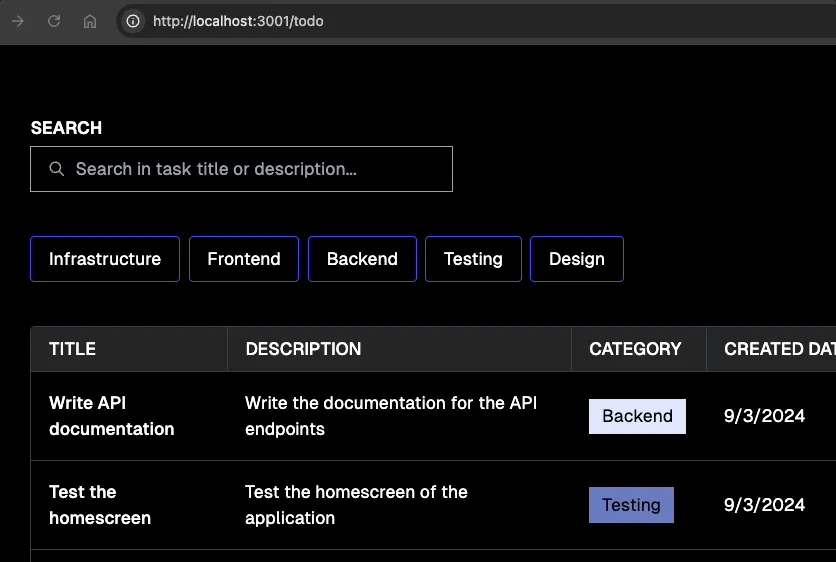
Task: Click the SEARCH heading label
Action: pyautogui.click(x=66, y=128)
